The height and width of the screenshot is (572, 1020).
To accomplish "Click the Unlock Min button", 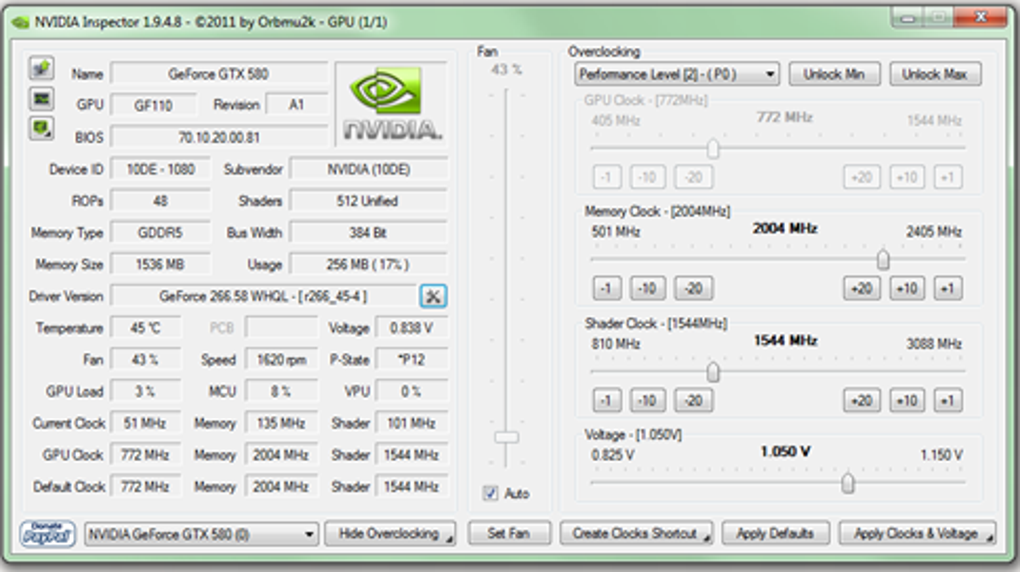I will [x=835, y=74].
